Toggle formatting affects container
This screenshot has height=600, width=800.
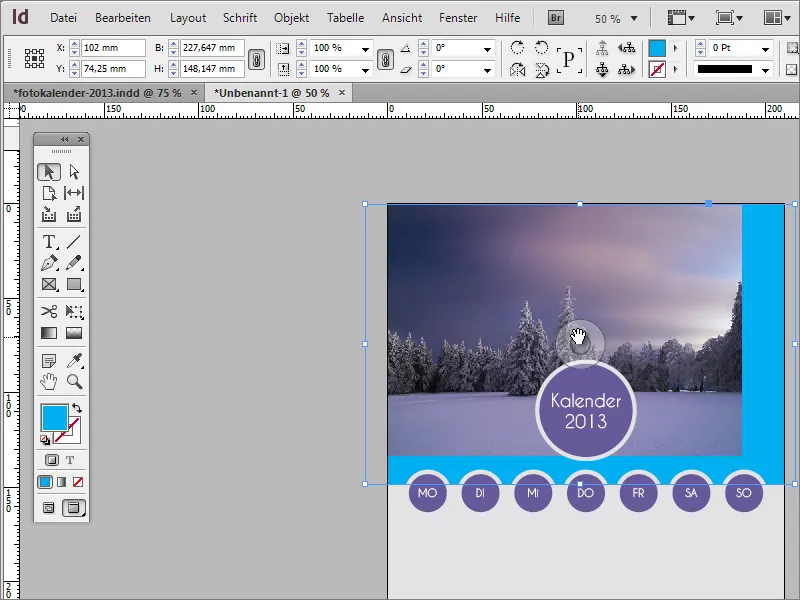[52, 460]
